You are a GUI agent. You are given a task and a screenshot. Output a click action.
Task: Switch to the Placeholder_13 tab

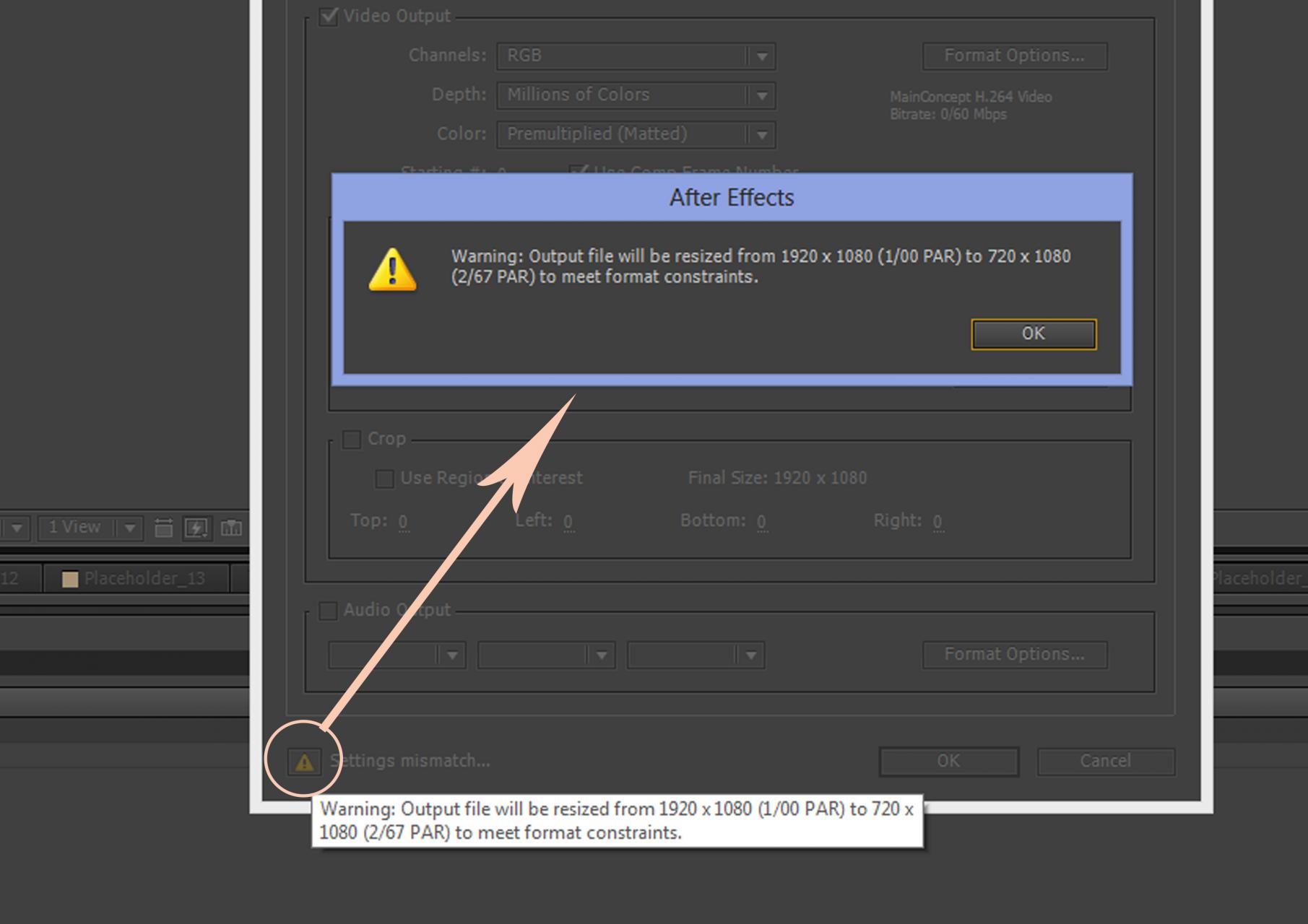click(x=136, y=579)
